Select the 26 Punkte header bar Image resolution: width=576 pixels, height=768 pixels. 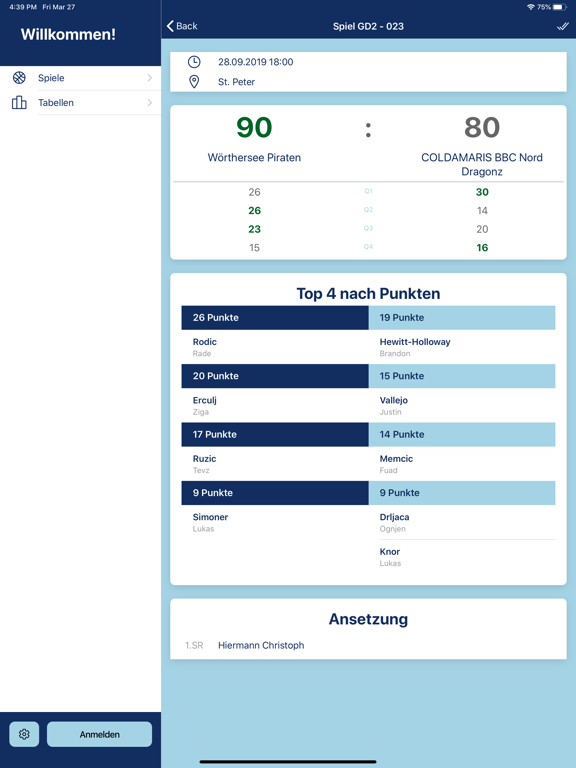click(275, 317)
